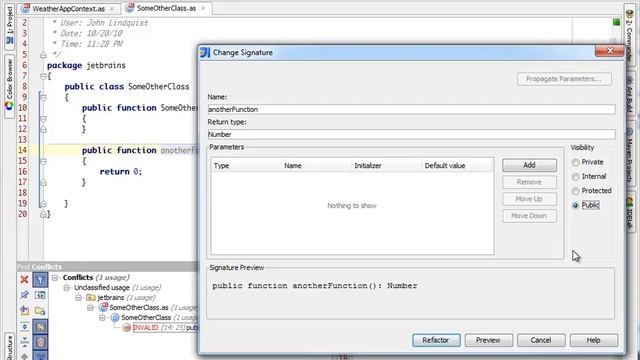Click 'package jetbrains' text in editor
The height and width of the screenshot is (360, 640).
[86, 65]
